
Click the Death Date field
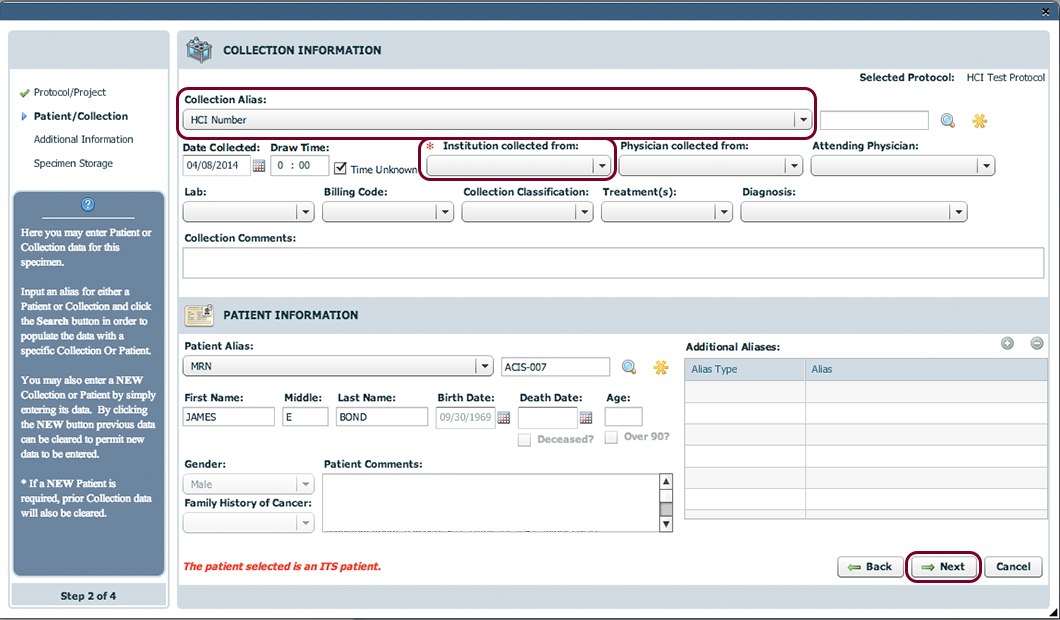click(548, 417)
